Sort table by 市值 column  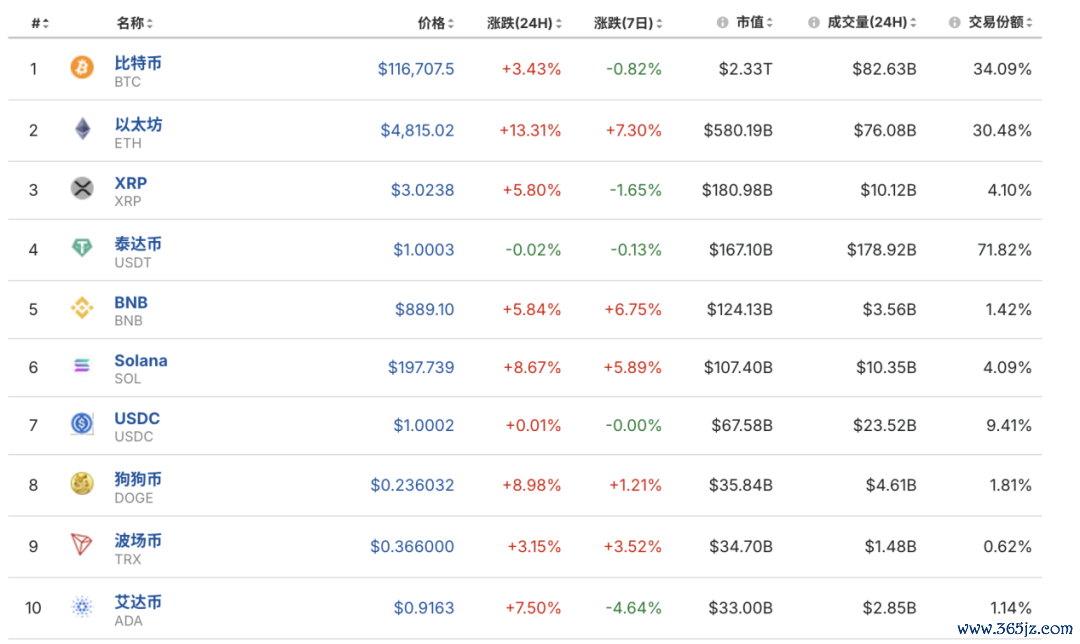point(754,23)
